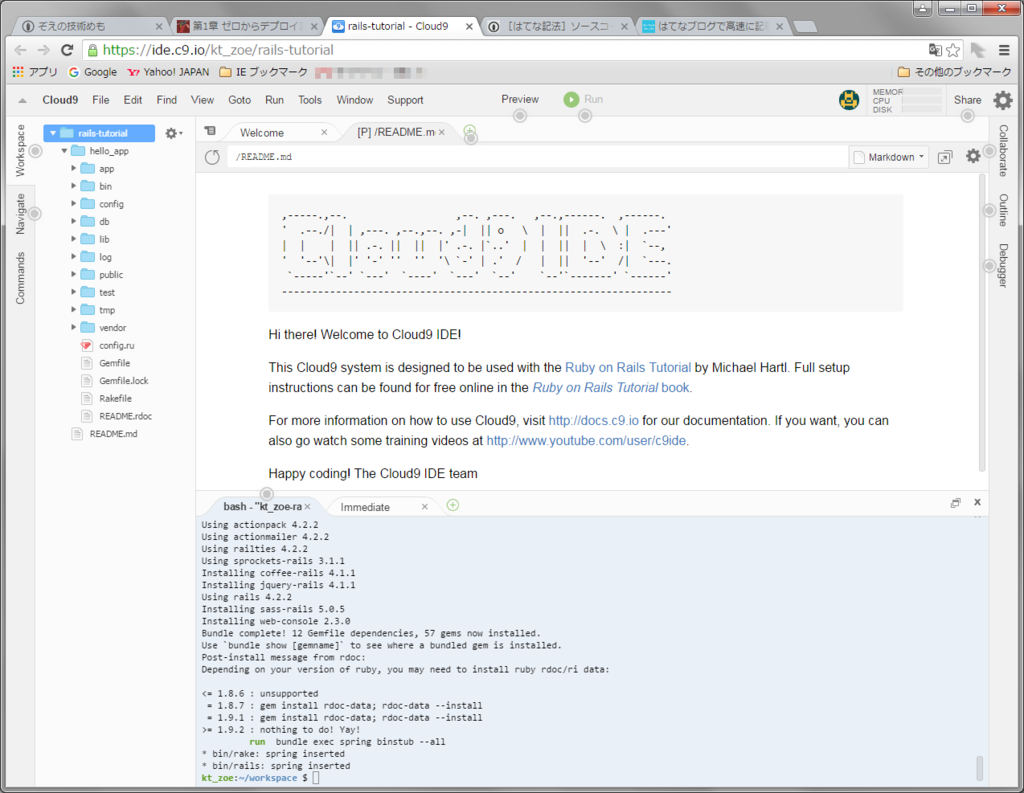The height and width of the screenshot is (793, 1024).
Task: Open the workspace tree settings gear
Action: pyautogui.click(x=174, y=133)
